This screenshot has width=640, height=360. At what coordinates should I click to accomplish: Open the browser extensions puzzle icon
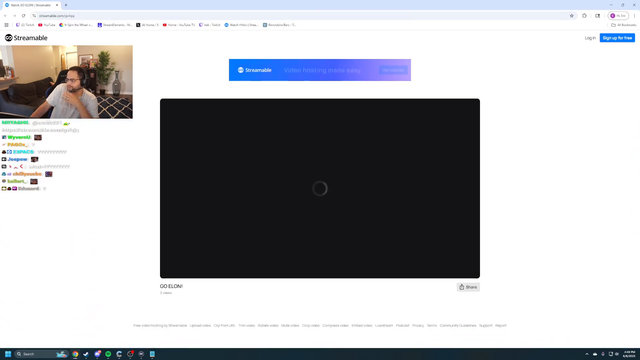[584, 16]
